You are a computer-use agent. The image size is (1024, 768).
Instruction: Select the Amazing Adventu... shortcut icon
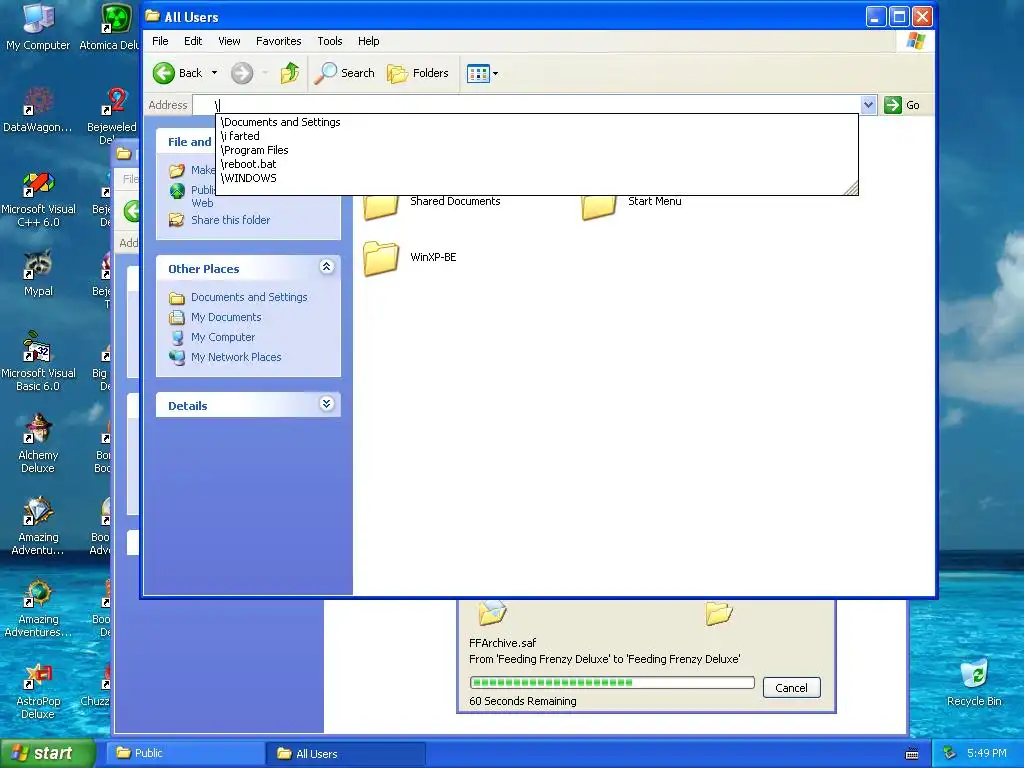38,526
